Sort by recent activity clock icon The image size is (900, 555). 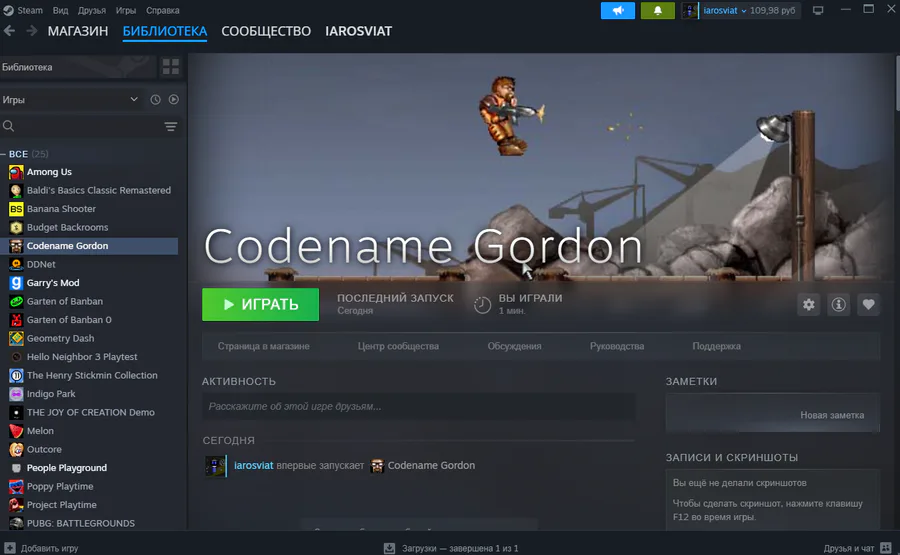[155, 100]
